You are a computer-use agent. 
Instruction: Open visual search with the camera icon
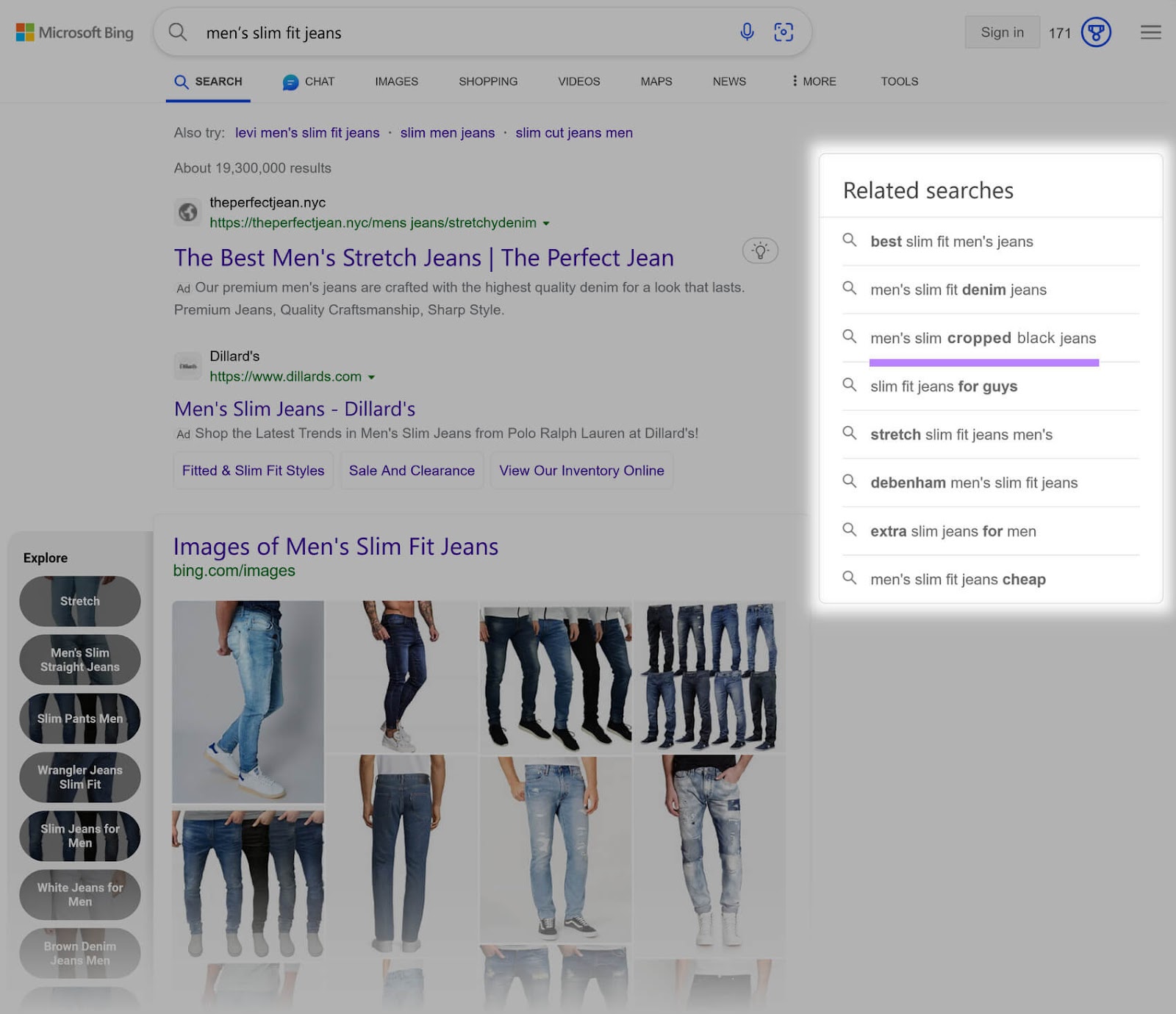(x=784, y=32)
